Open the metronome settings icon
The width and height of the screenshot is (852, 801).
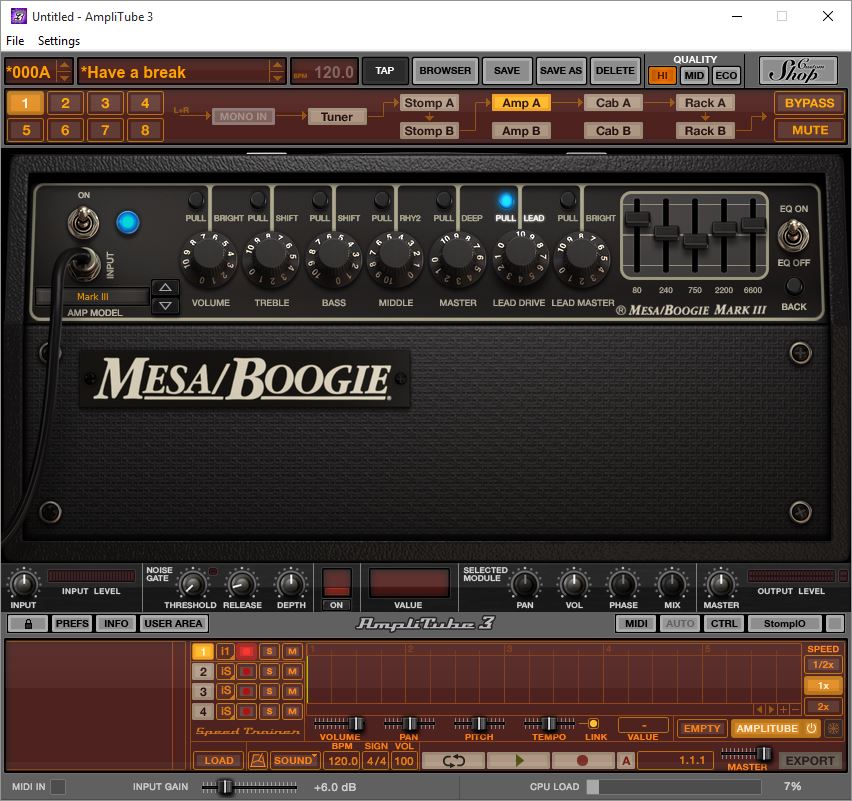(x=258, y=760)
